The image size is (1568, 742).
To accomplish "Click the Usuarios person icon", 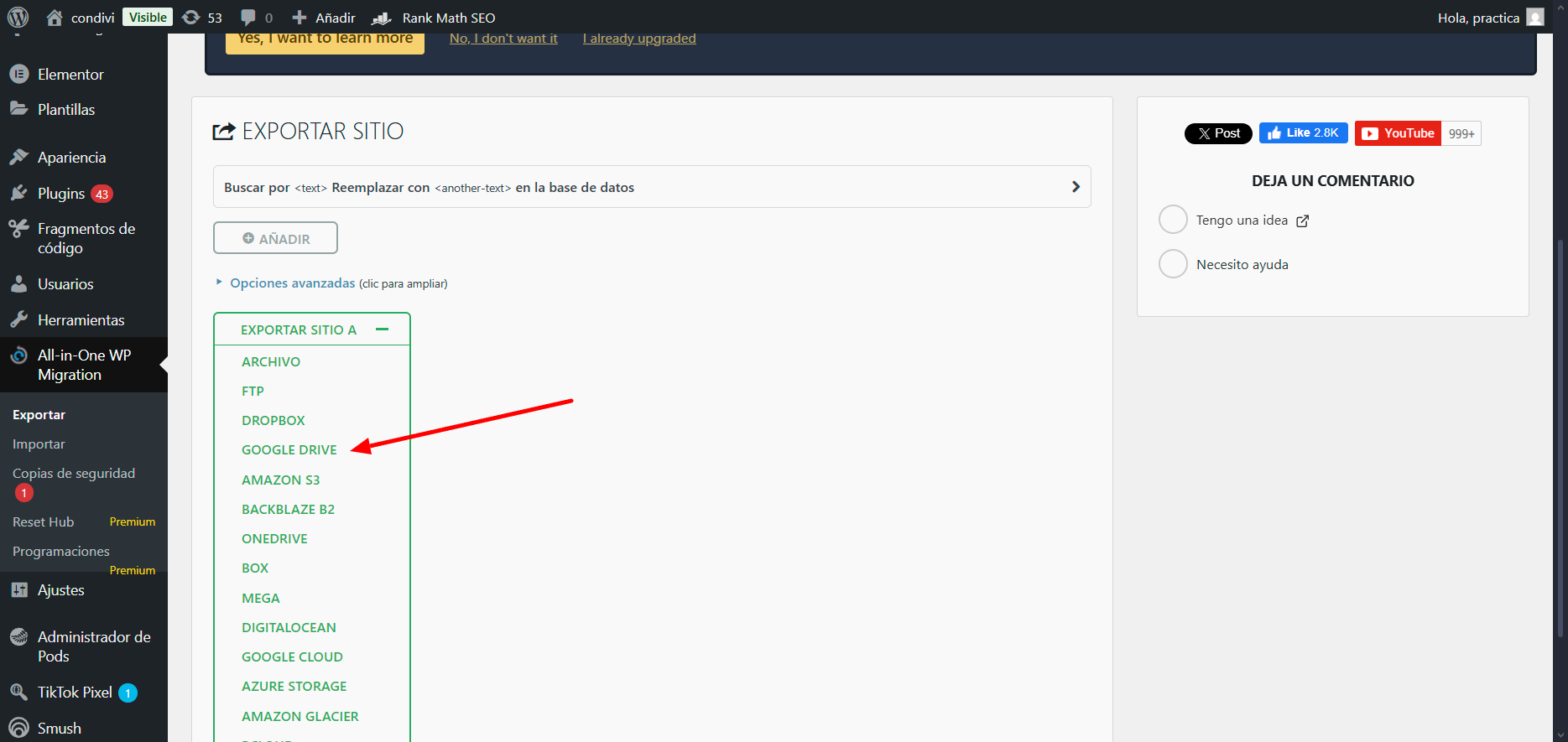I will [x=18, y=283].
